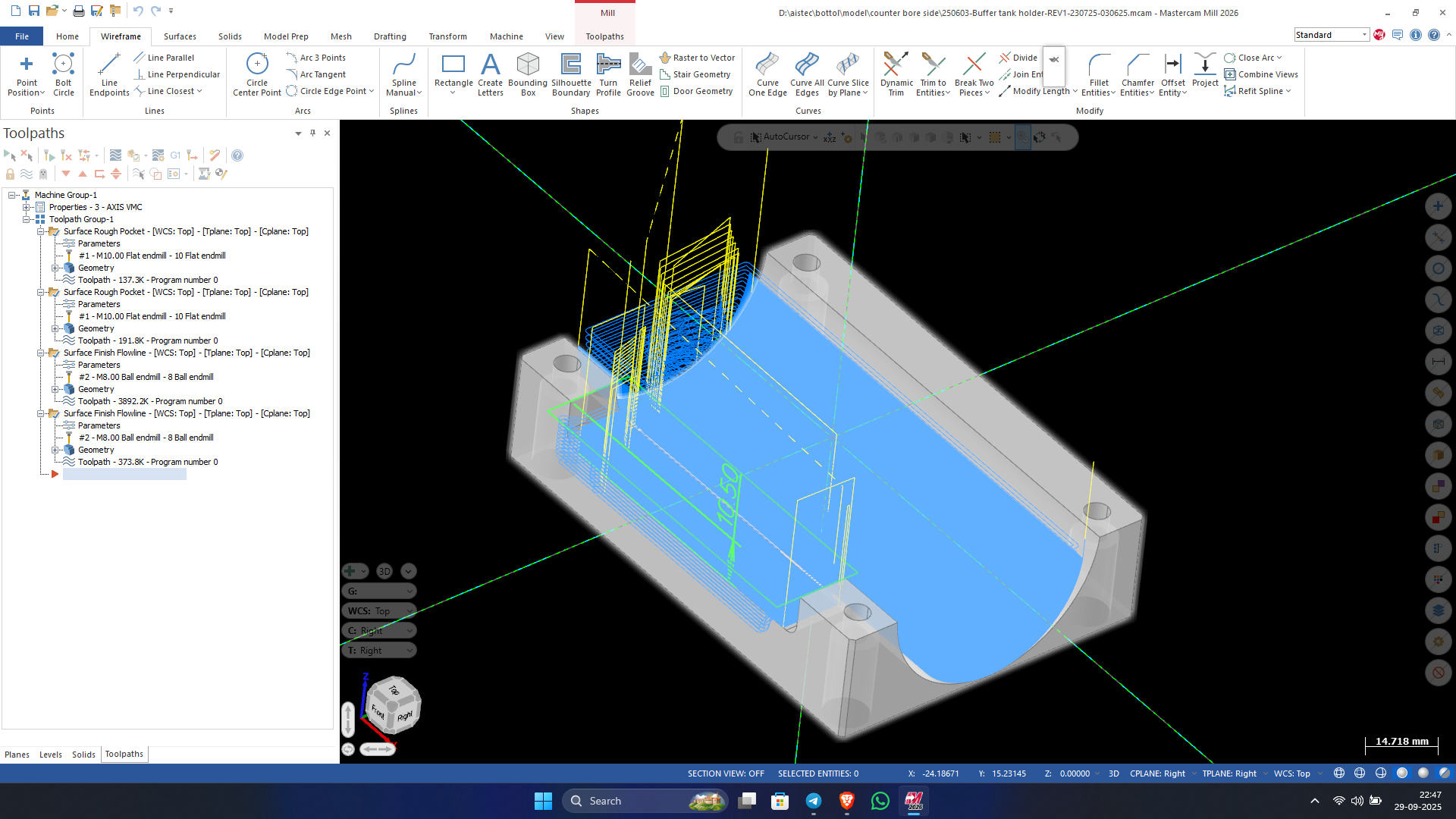The width and height of the screenshot is (1456, 819).
Task: Toggle lock on selected operations
Action: click(x=10, y=174)
